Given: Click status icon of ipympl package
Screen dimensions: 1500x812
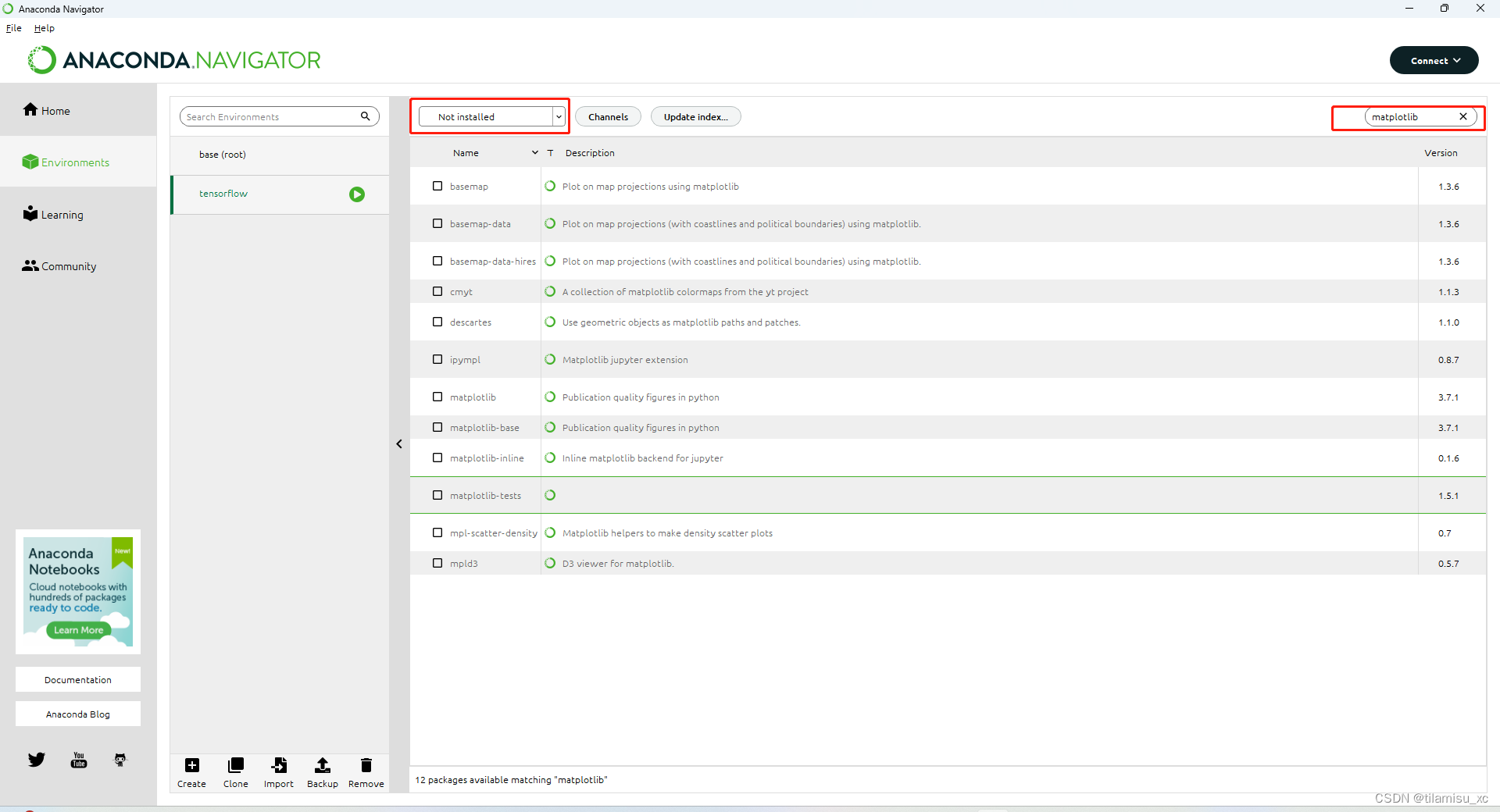Looking at the screenshot, I should coord(550,359).
